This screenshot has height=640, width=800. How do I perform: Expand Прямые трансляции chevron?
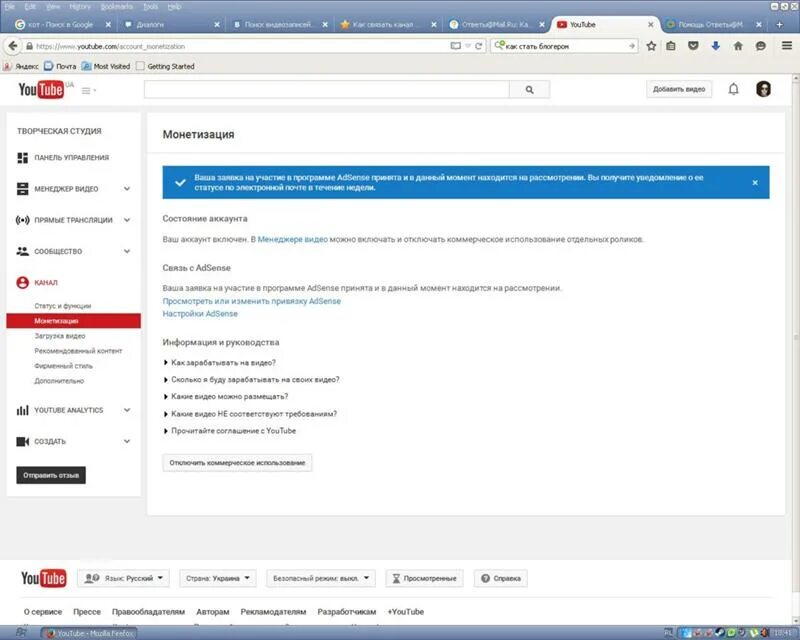tap(127, 220)
